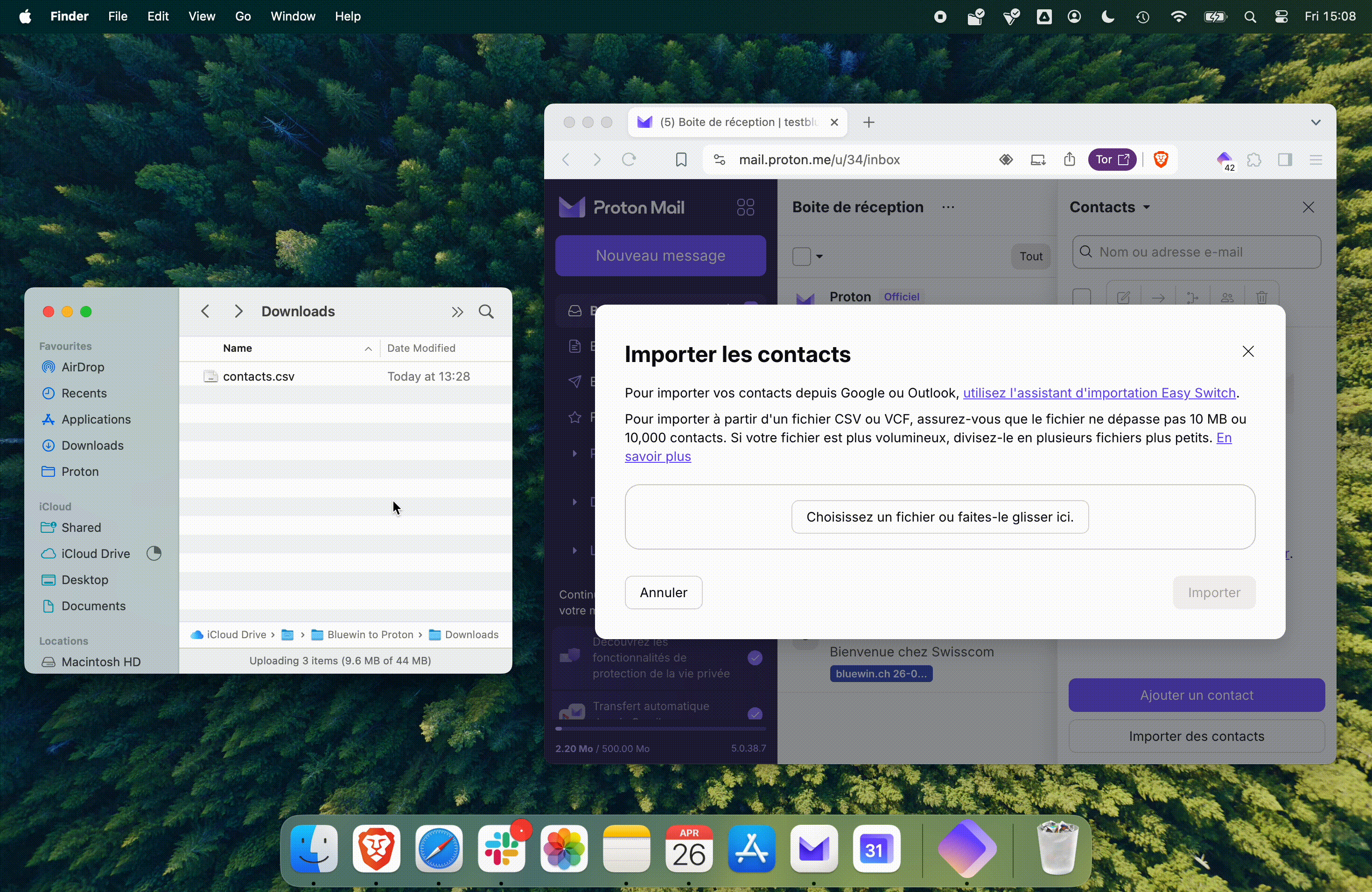Open the Boite de réception more options

[x=948, y=208]
